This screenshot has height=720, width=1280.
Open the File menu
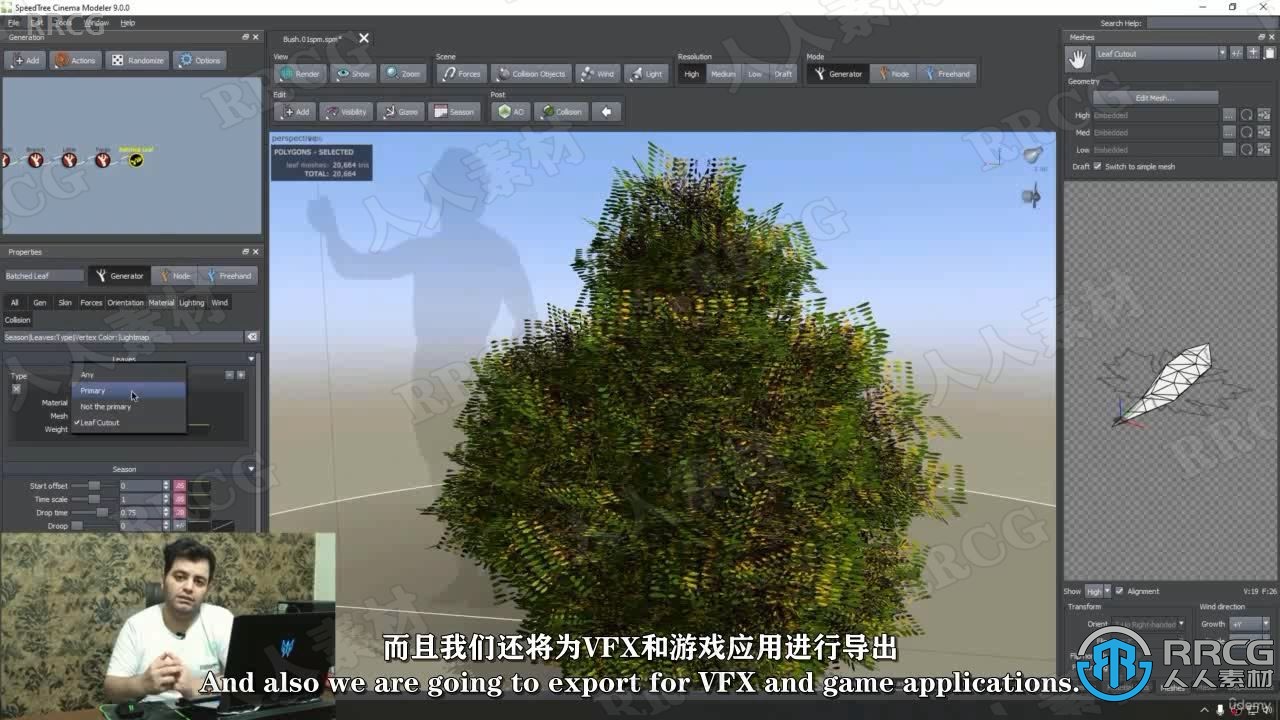point(13,22)
